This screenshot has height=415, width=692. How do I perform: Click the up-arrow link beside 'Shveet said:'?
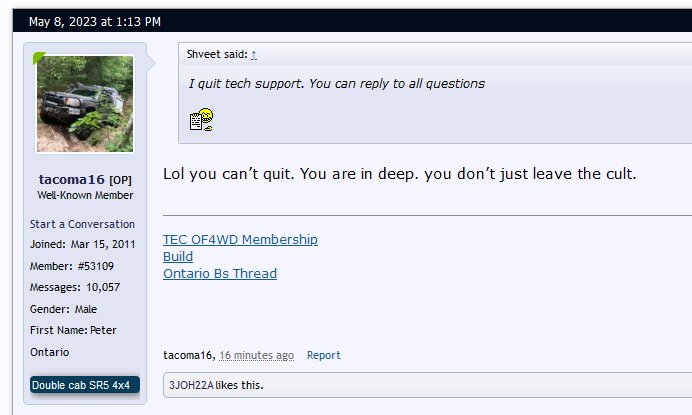[254, 55]
